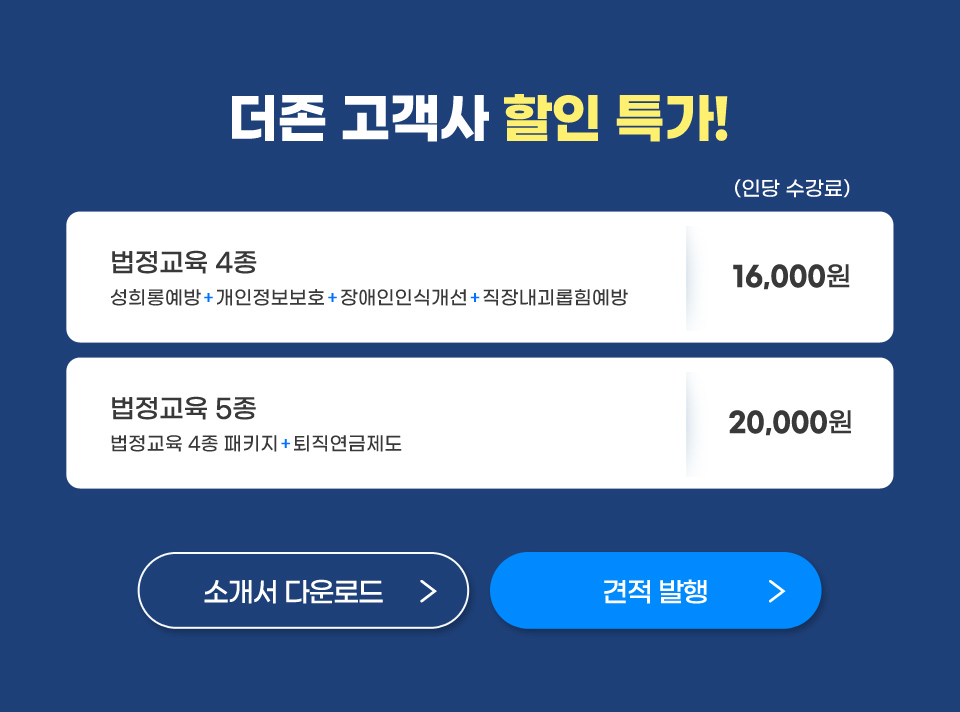Click the 16,000원 price

coord(791,276)
